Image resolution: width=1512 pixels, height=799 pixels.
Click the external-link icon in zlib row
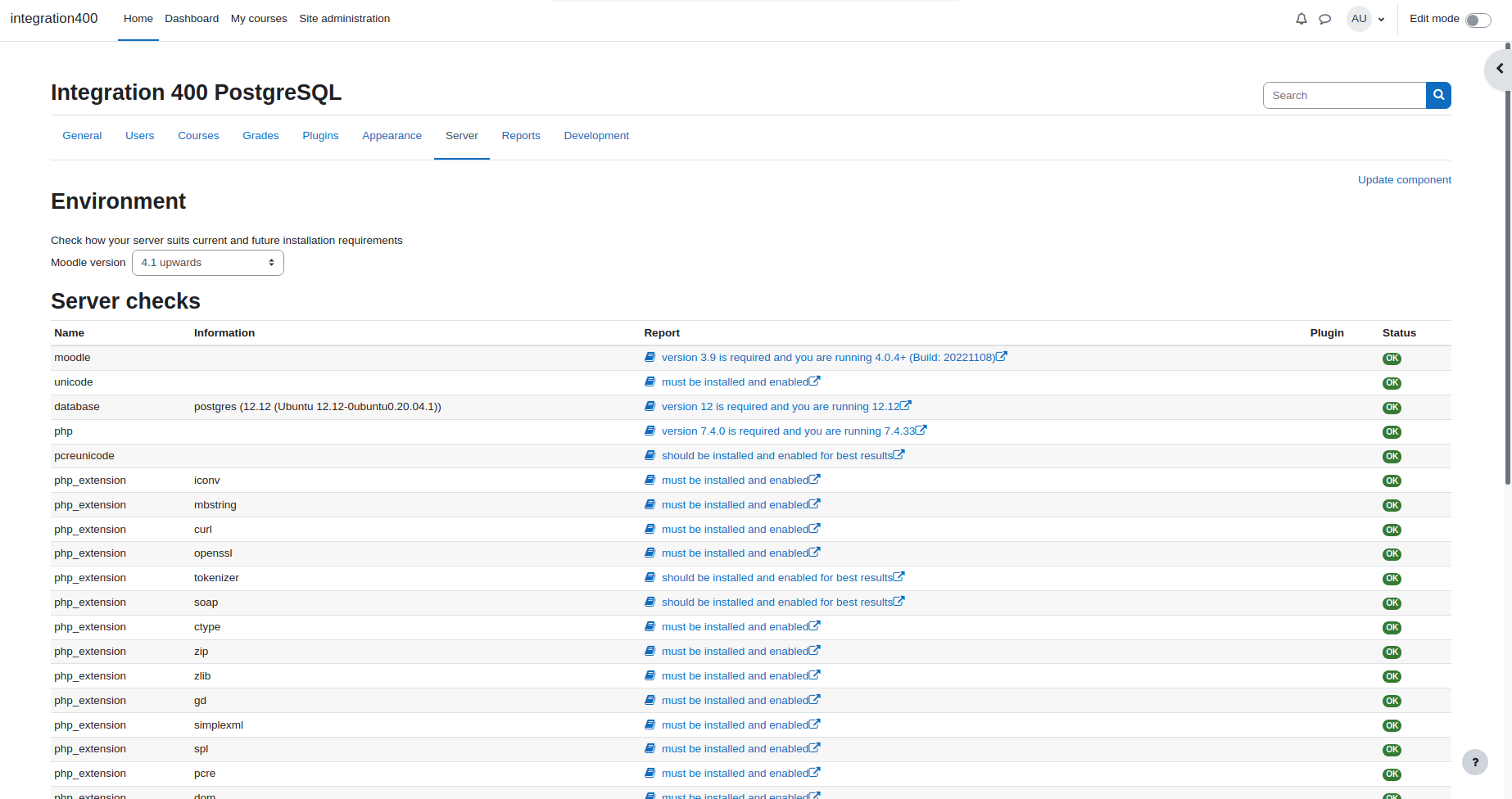814,675
